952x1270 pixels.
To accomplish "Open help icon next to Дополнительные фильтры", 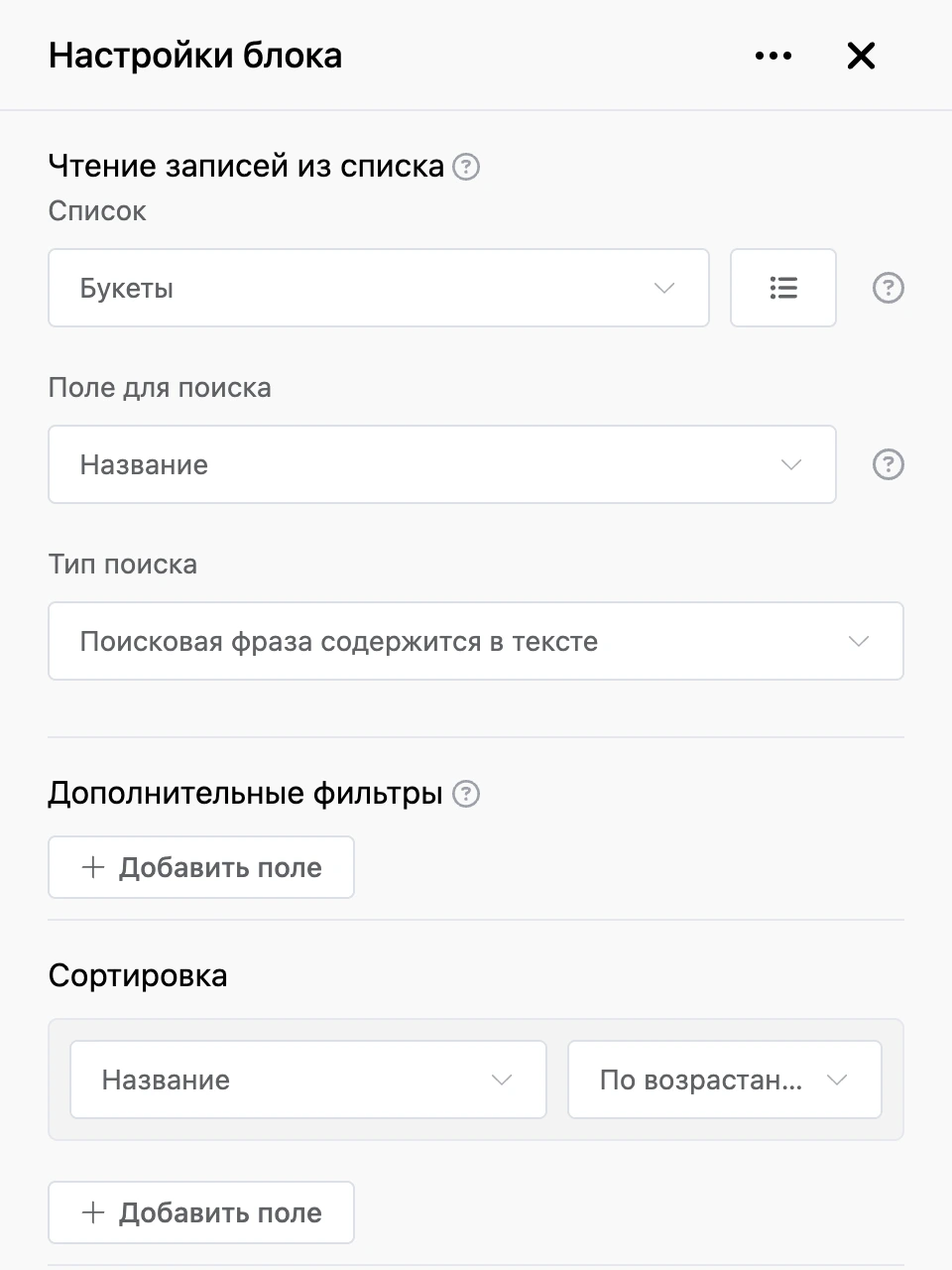I will click(x=466, y=794).
